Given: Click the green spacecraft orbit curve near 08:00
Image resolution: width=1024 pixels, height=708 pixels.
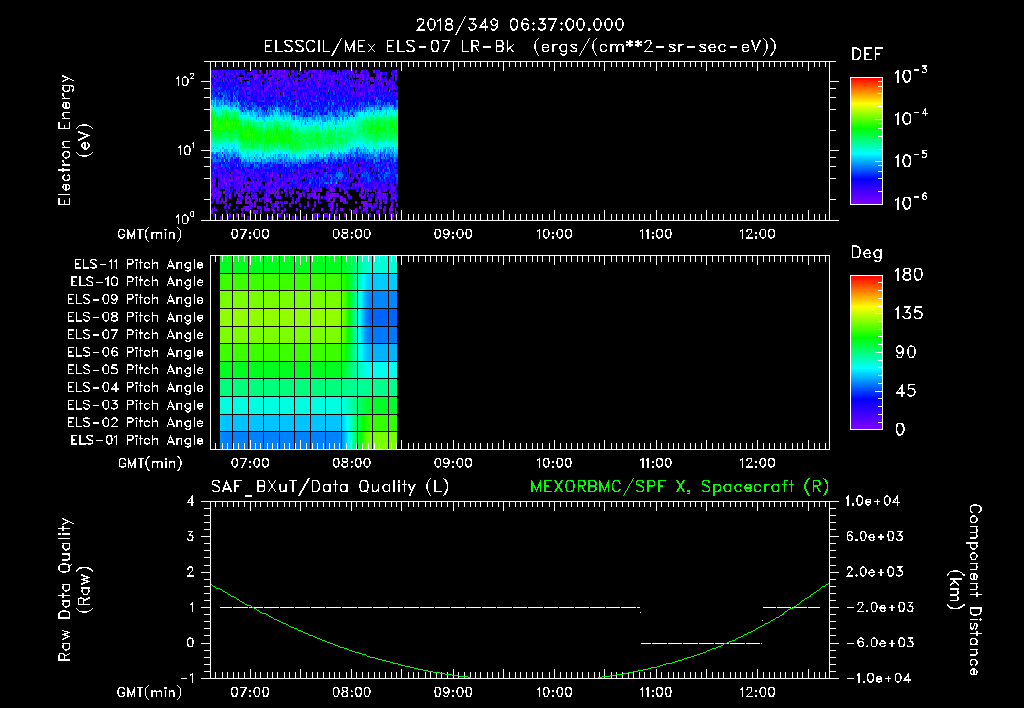Looking at the screenshot, I should click(351, 651).
